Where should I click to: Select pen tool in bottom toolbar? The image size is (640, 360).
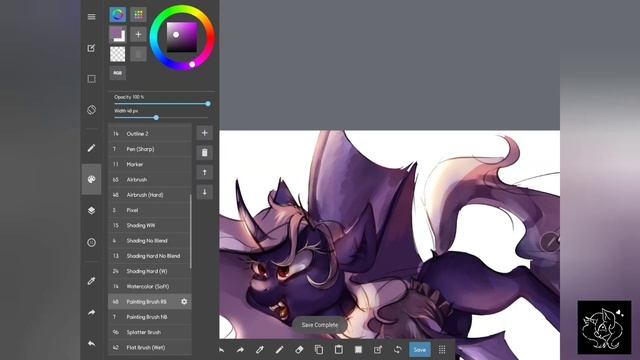coord(279,350)
